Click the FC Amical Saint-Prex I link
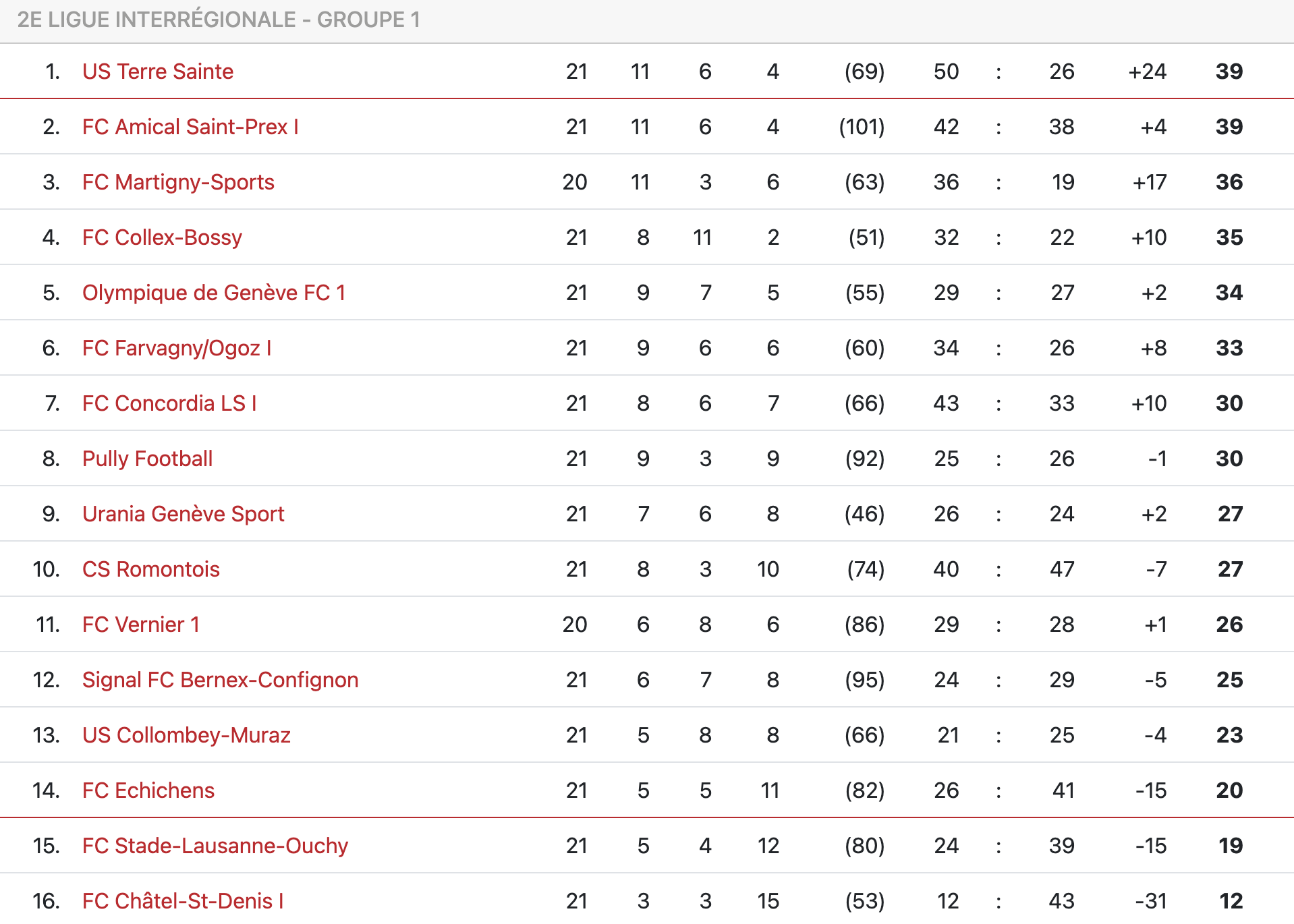 (x=190, y=127)
